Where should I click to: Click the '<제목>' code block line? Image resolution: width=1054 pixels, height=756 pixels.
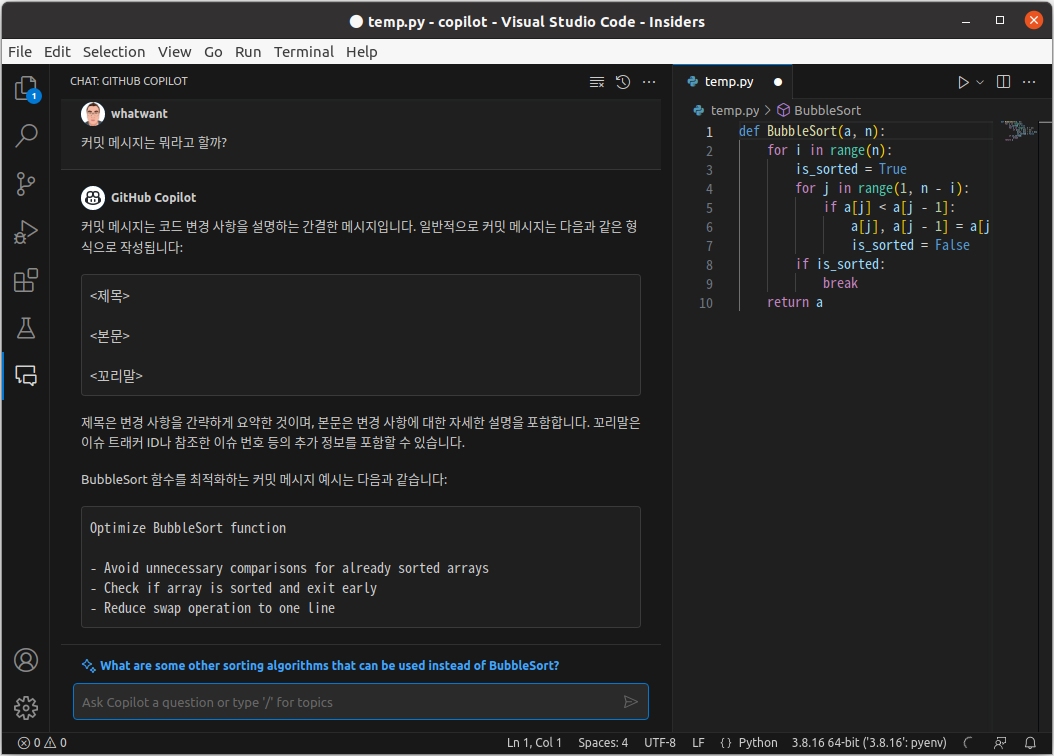(x=110, y=296)
